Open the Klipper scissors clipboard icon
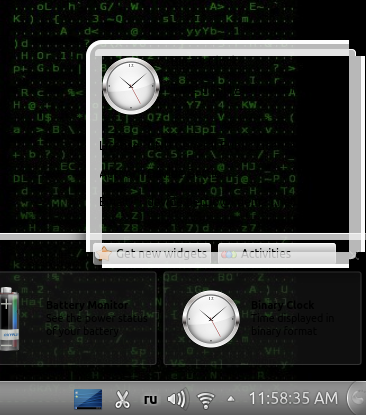 click(x=122, y=399)
